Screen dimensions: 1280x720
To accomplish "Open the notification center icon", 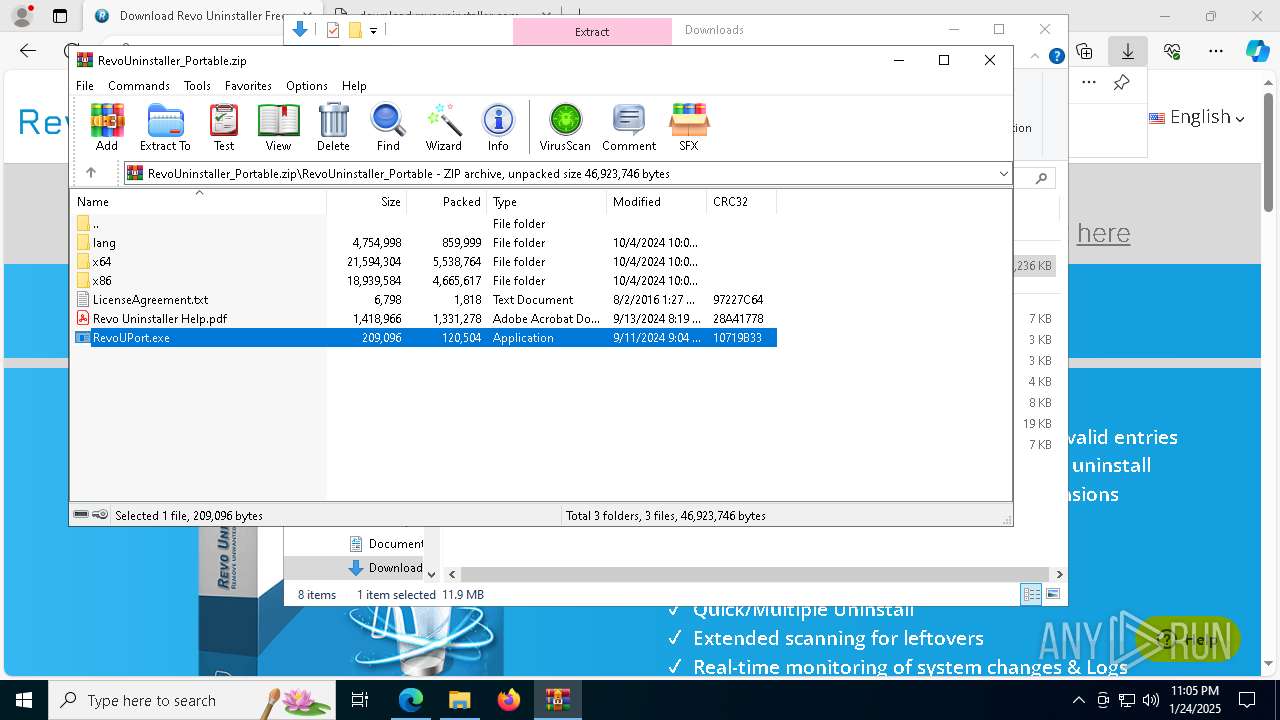I will pyautogui.click(x=1247, y=700).
